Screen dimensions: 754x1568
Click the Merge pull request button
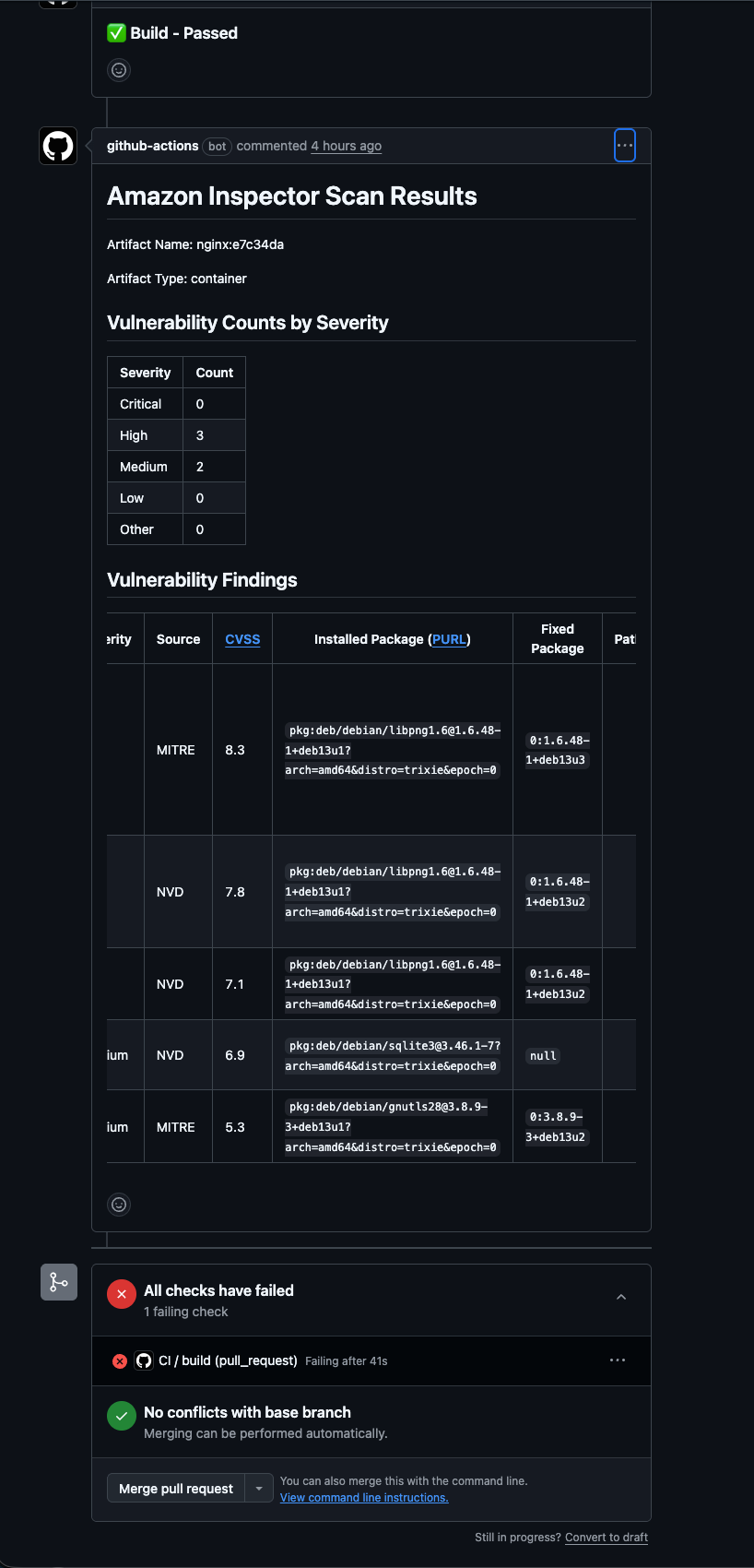click(x=176, y=1489)
